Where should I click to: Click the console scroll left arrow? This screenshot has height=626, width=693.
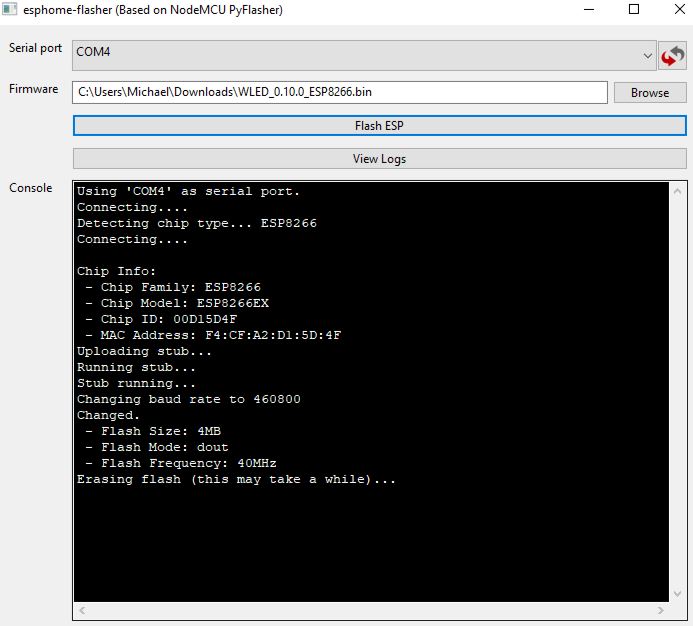coord(82,611)
